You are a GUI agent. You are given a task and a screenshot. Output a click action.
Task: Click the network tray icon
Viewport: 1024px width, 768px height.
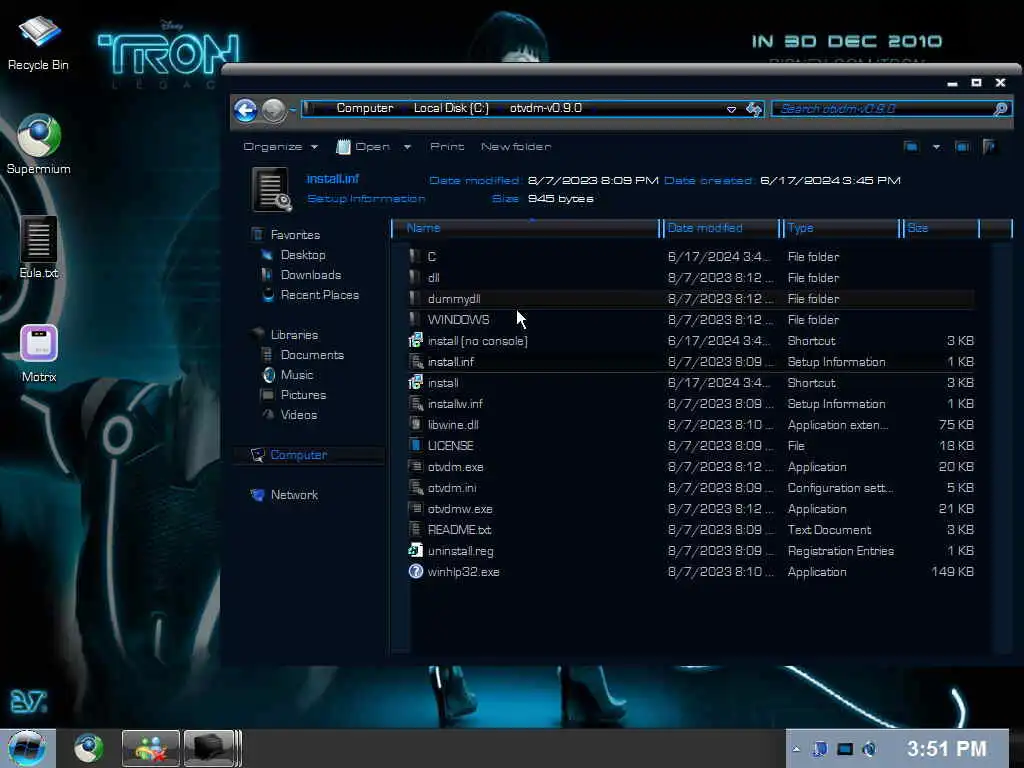844,749
